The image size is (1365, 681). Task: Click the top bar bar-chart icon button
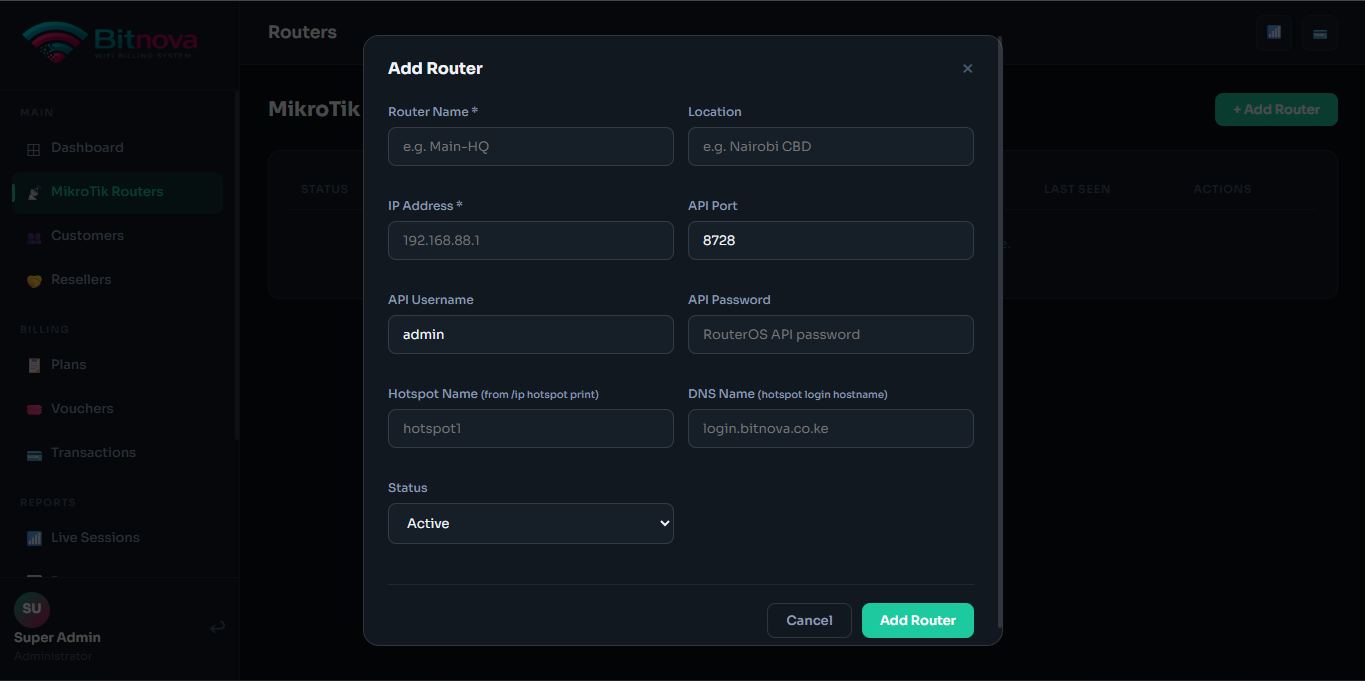pos(1274,33)
